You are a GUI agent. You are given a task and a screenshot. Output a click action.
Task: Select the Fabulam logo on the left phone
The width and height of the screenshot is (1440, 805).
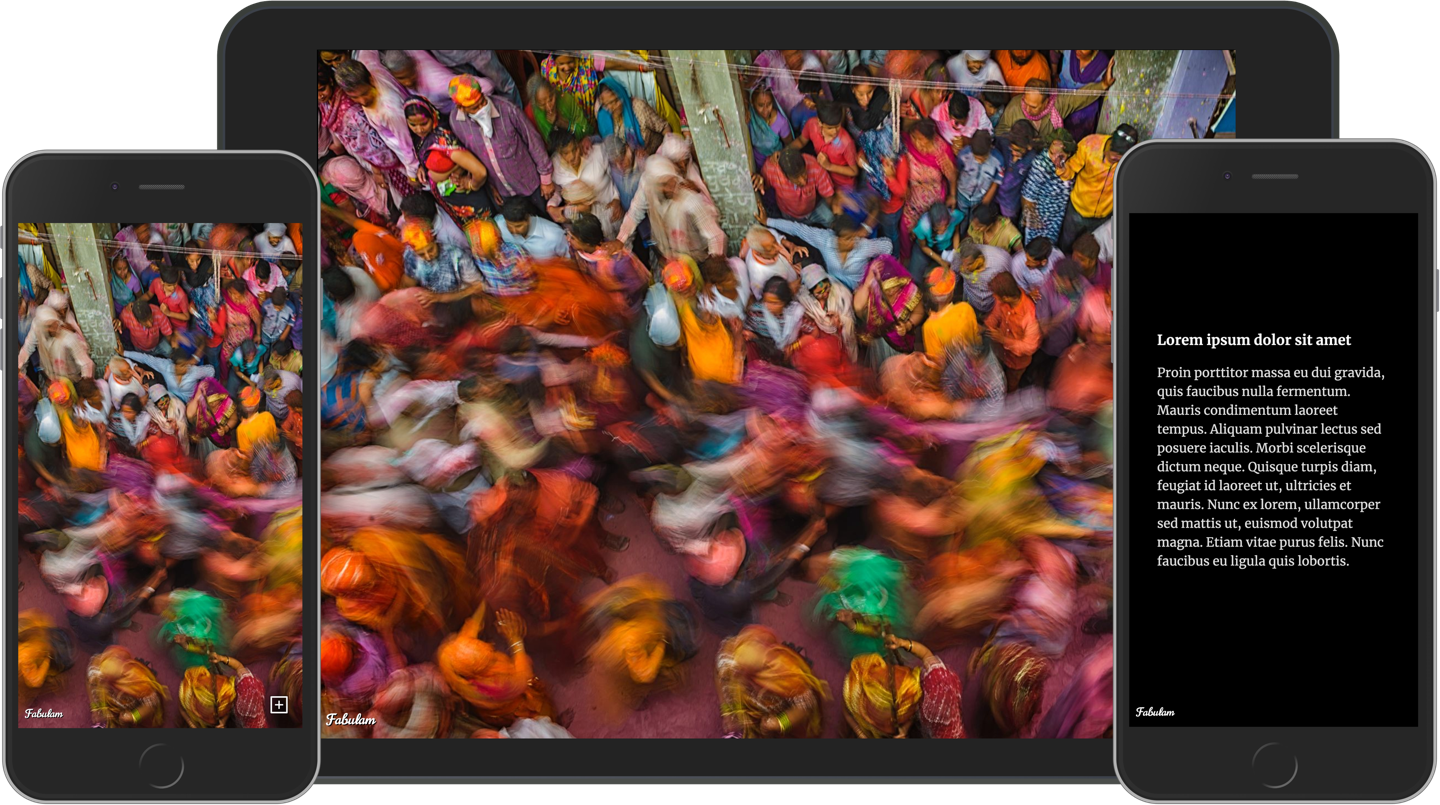coord(42,713)
